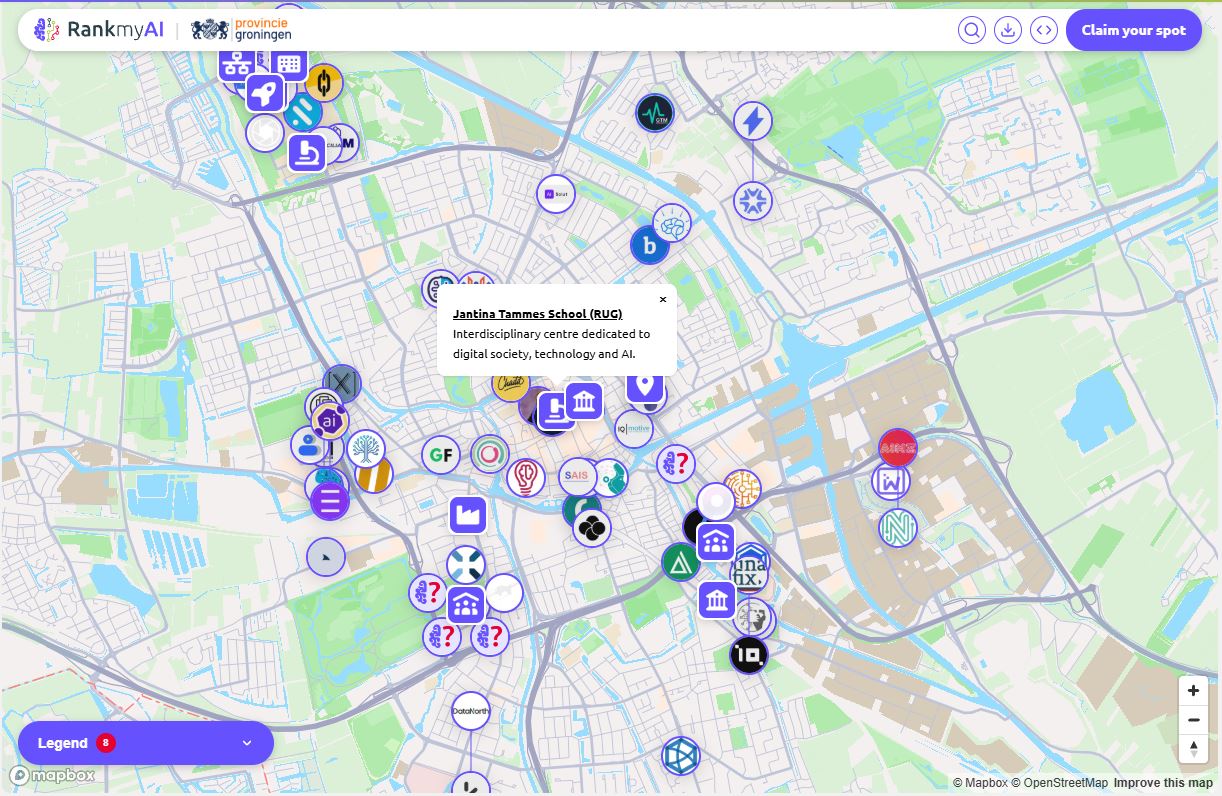
Task: Select the GTM heartbeat marker
Action: pyautogui.click(x=655, y=113)
